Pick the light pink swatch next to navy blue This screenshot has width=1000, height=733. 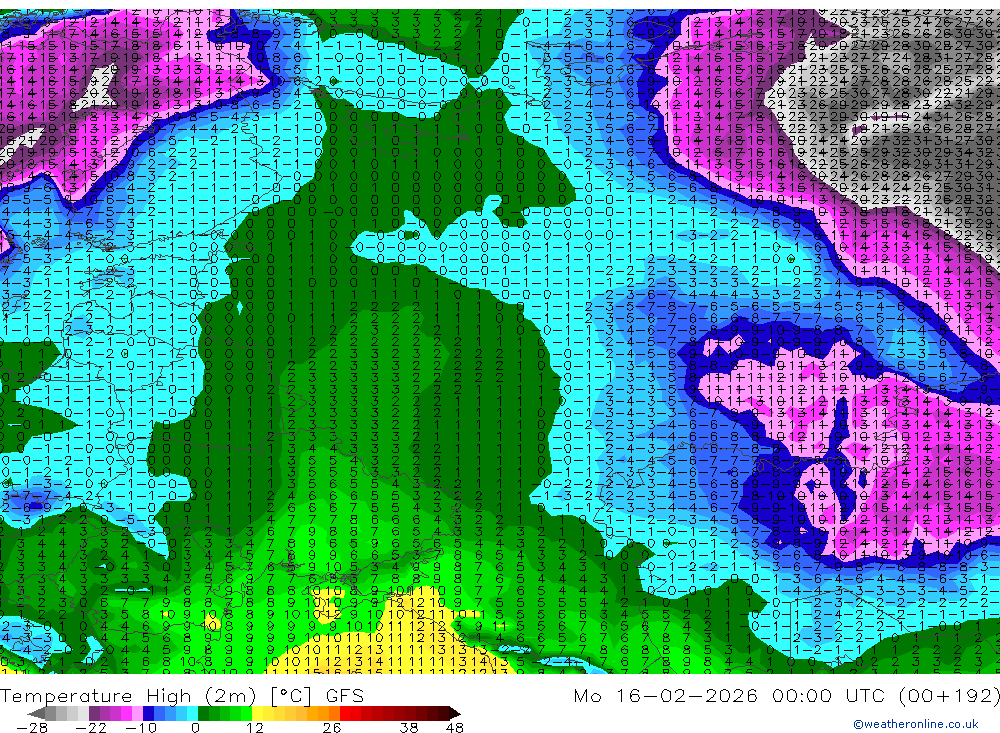pyautogui.click(x=138, y=713)
